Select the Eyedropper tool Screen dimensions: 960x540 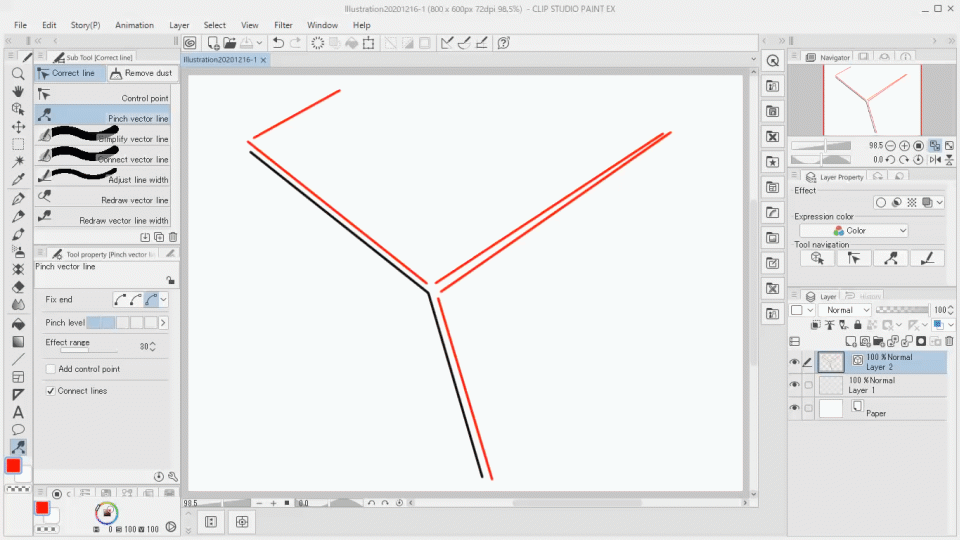pyautogui.click(x=18, y=179)
